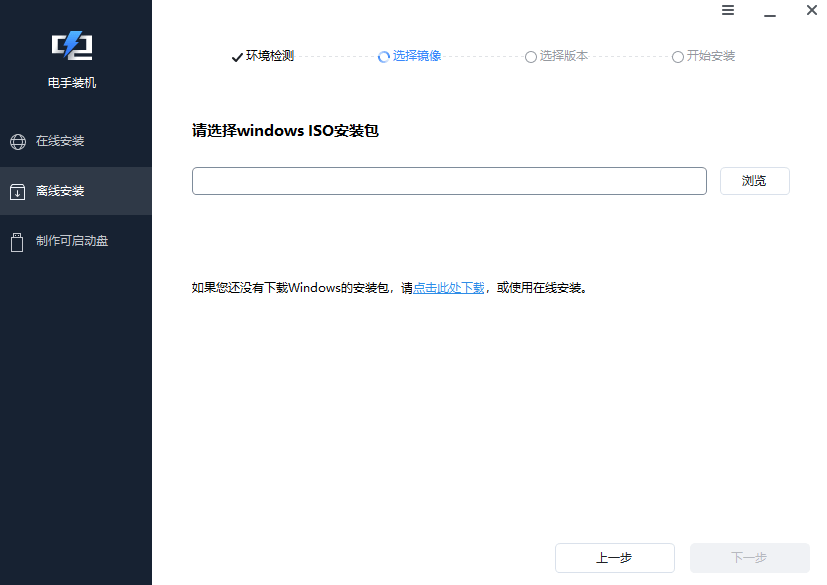Click the 下一步 button

(749, 558)
